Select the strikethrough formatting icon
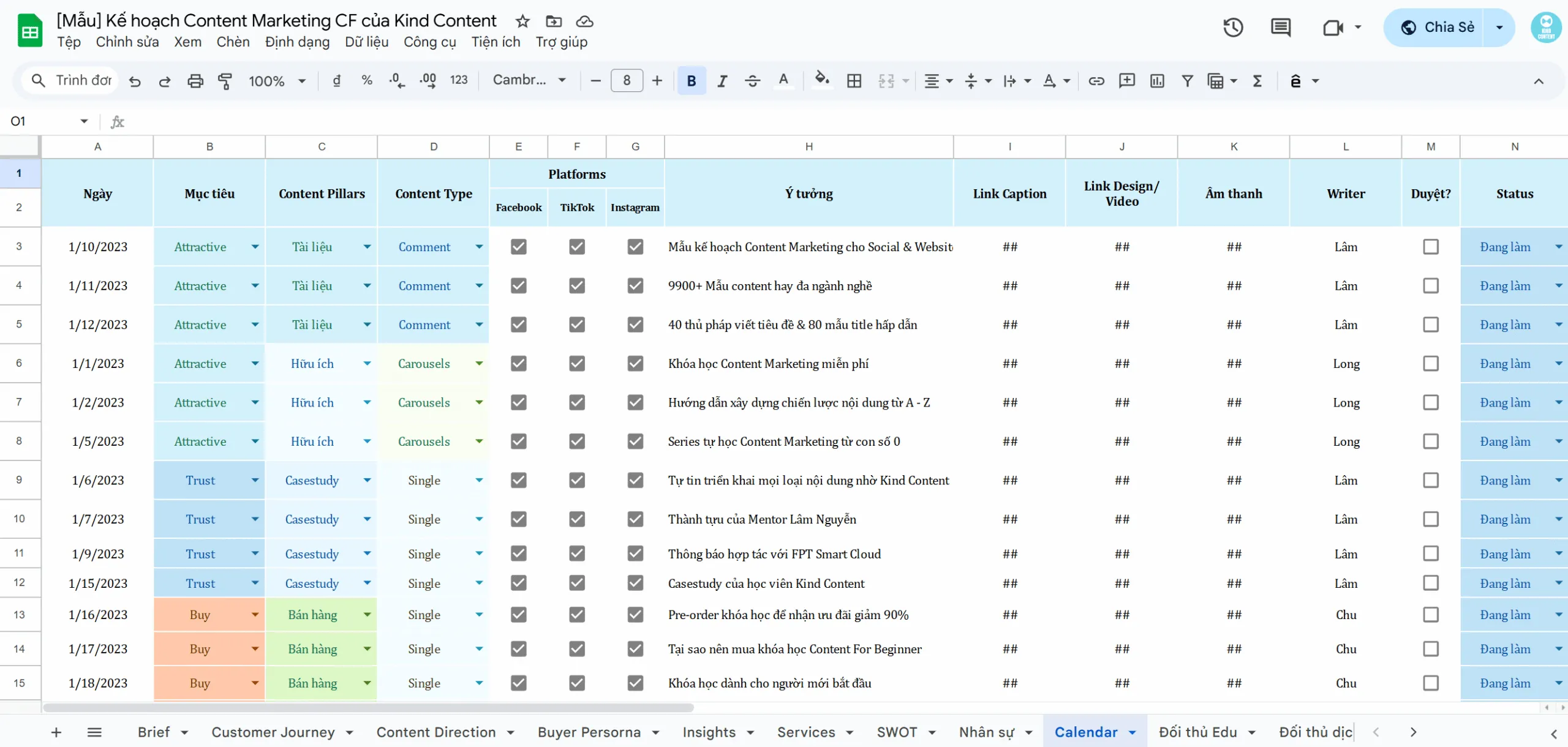The image size is (1568, 747). pos(753,81)
